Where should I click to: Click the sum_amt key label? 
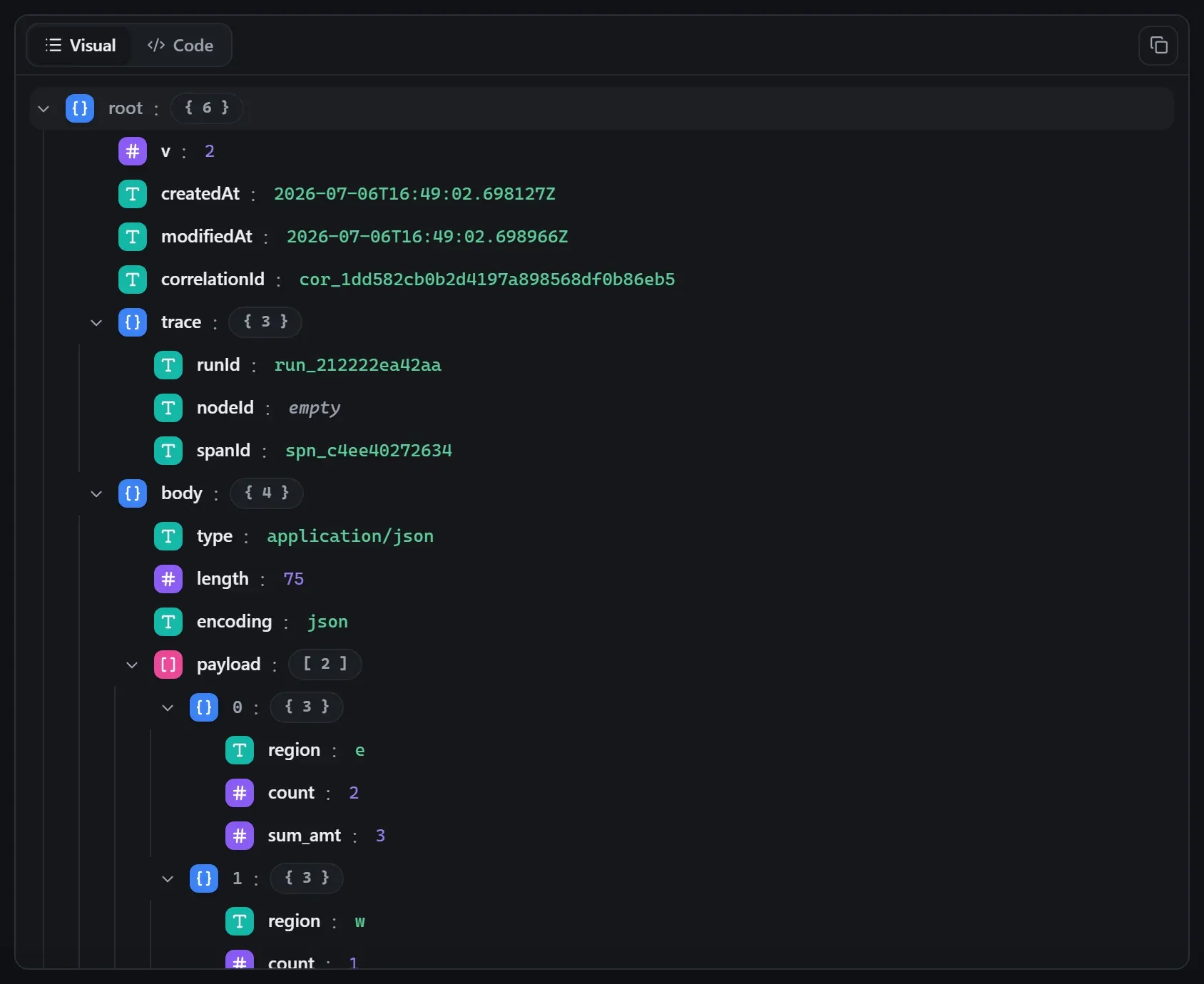305,836
